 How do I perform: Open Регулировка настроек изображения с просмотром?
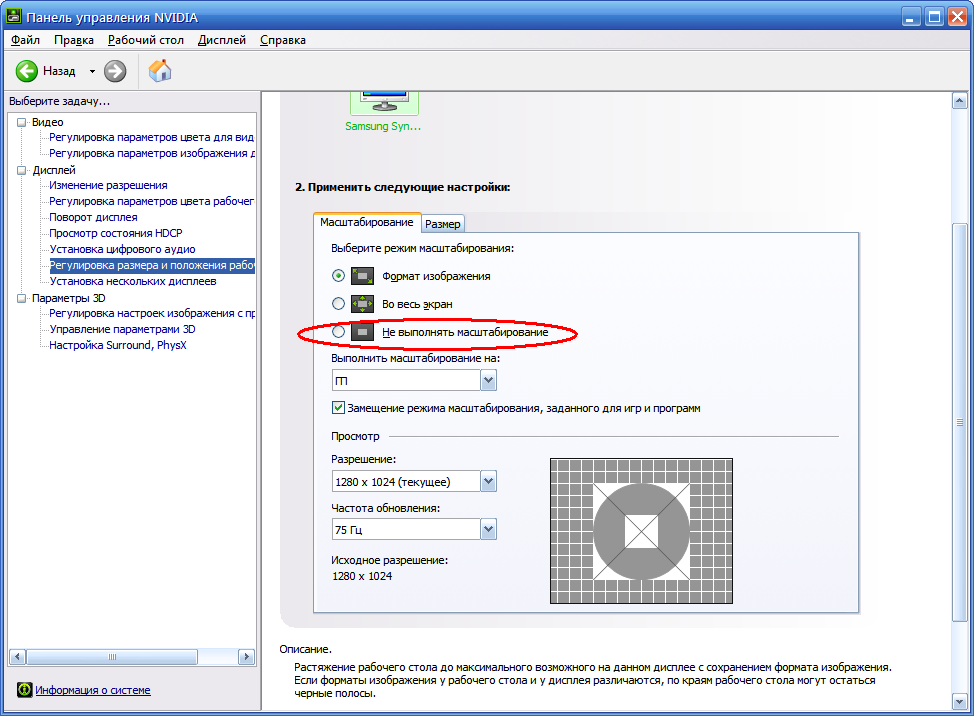click(152, 313)
